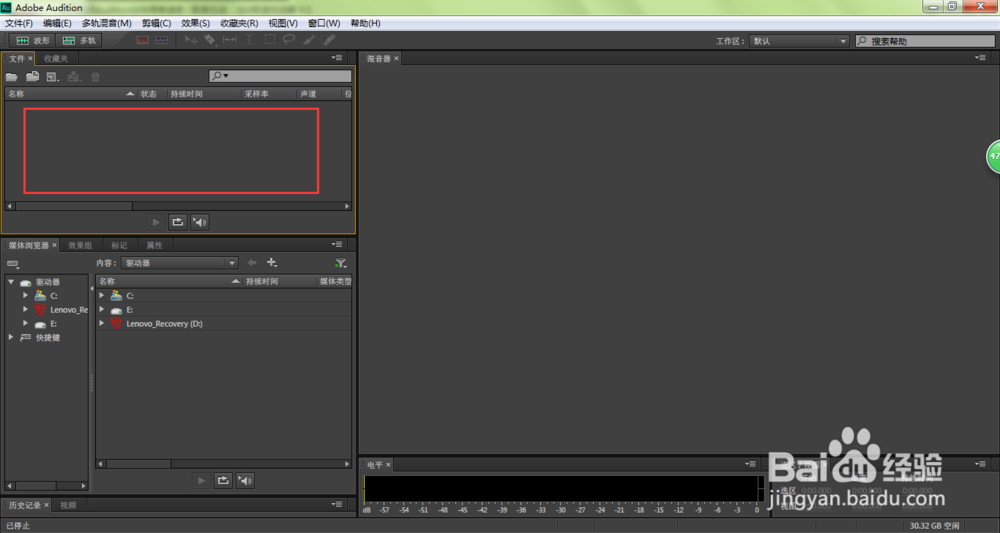Open 工作区 默认 dropdown
1000x533 pixels.
click(799, 41)
